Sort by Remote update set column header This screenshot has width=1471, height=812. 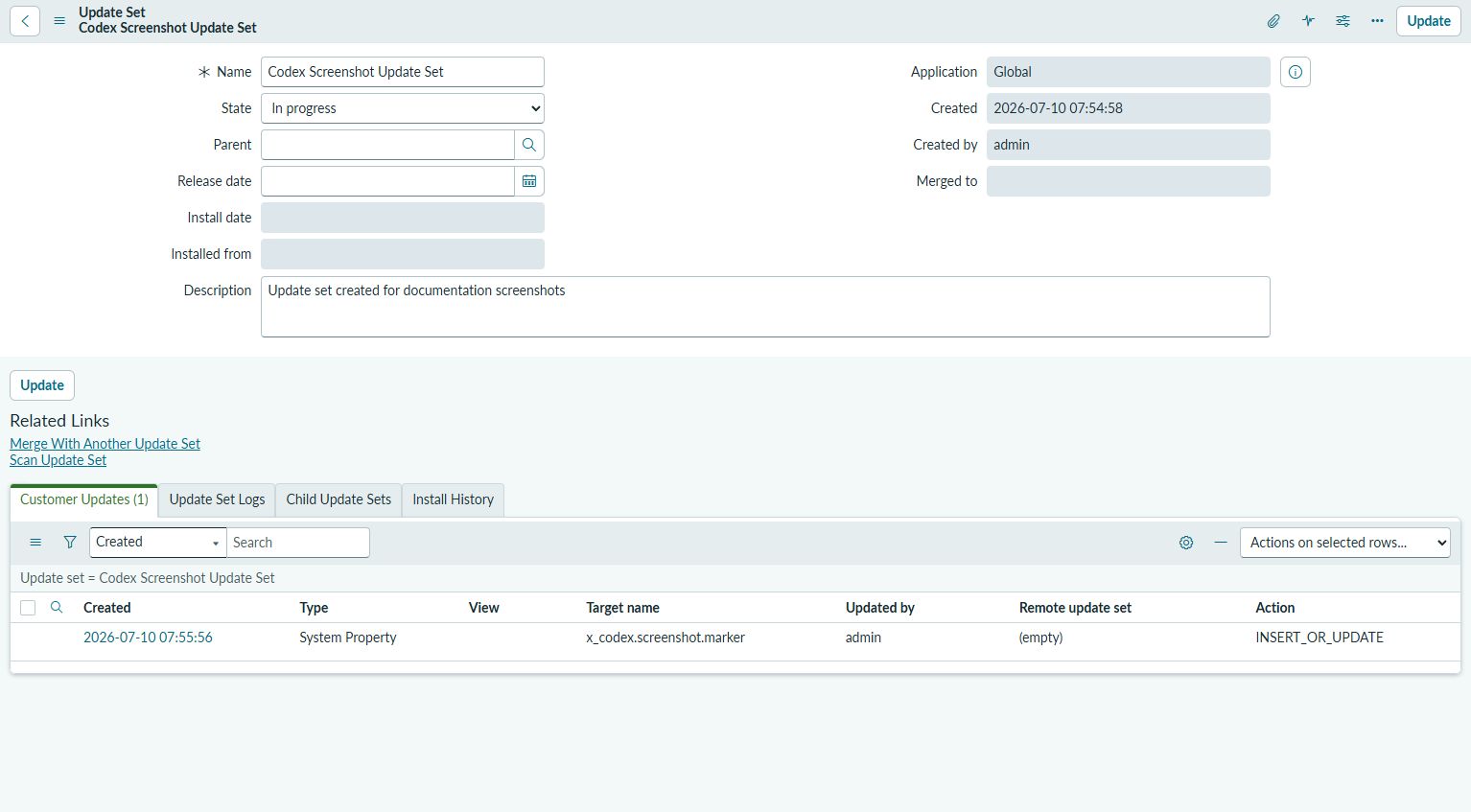point(1075,608)
